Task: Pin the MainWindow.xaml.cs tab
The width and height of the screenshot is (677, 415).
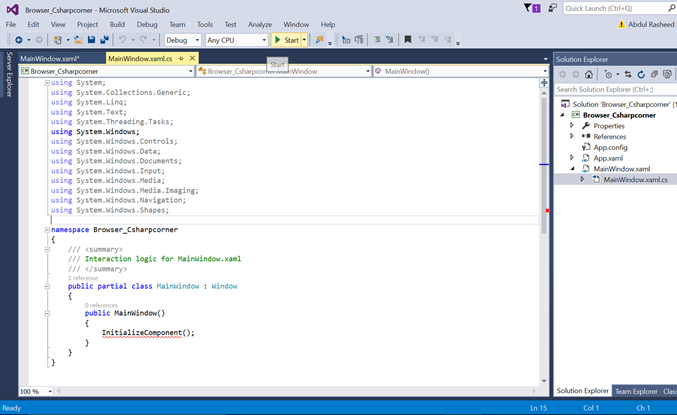Action: click(180, 58)
